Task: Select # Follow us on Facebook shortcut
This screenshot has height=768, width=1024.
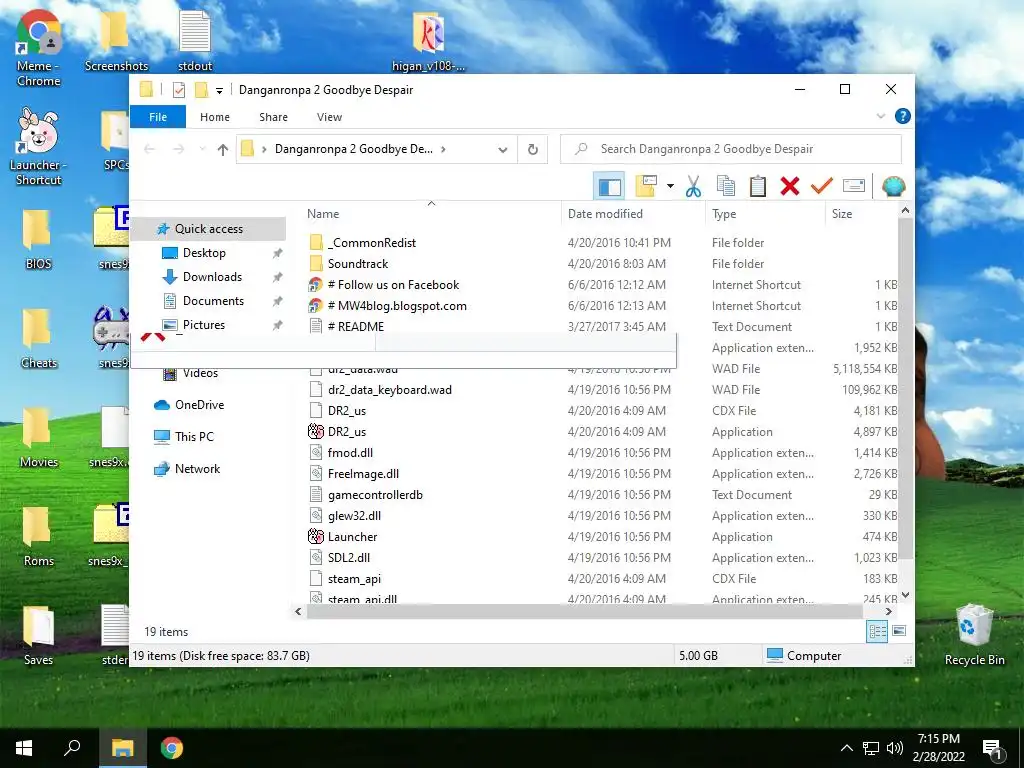Action: pos(393,285)
